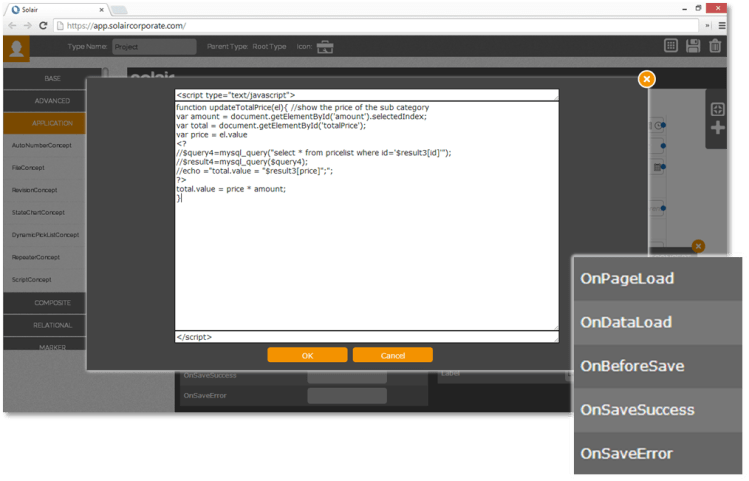Delete the type with the trash icon
749x481 pixels.
715,46
